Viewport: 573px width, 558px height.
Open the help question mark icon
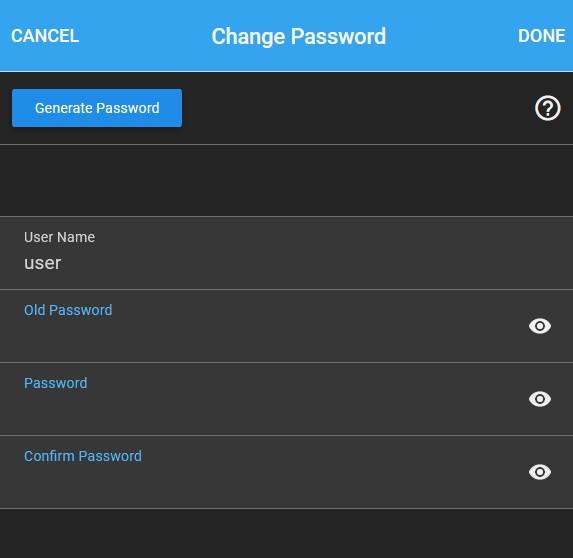pos(547,108)
